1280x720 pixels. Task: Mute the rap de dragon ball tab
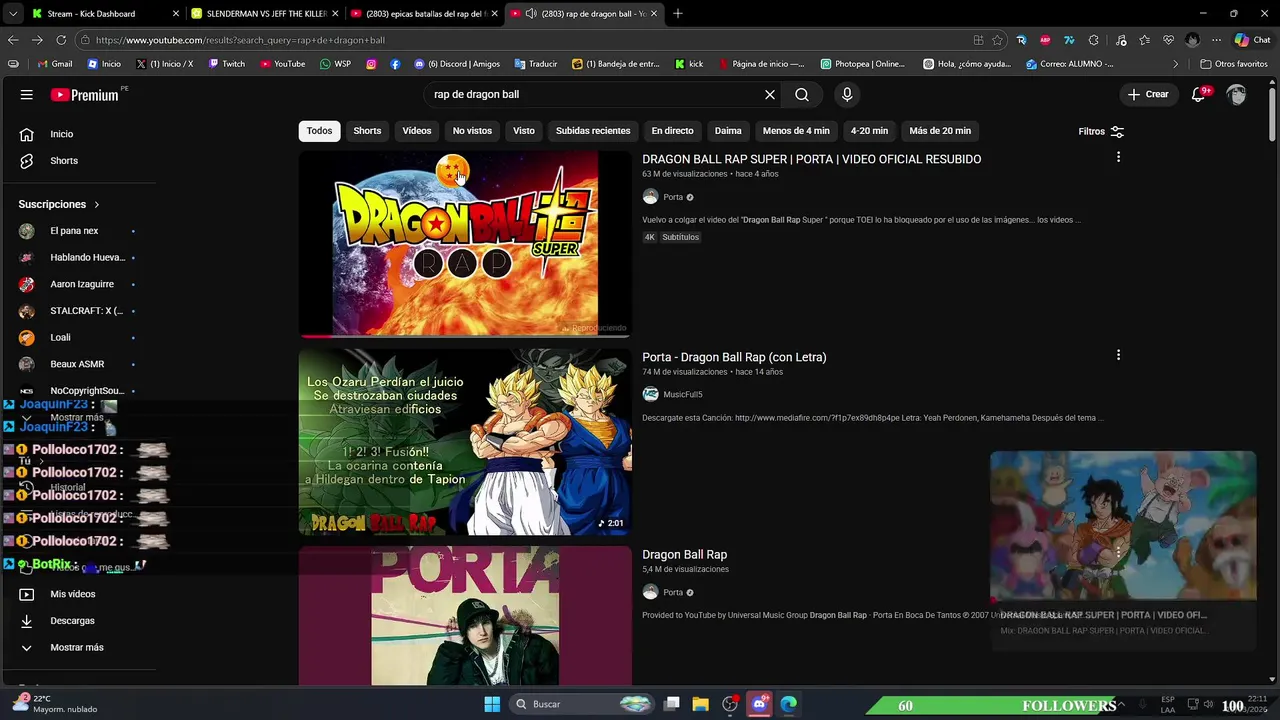tap(531, 14)
